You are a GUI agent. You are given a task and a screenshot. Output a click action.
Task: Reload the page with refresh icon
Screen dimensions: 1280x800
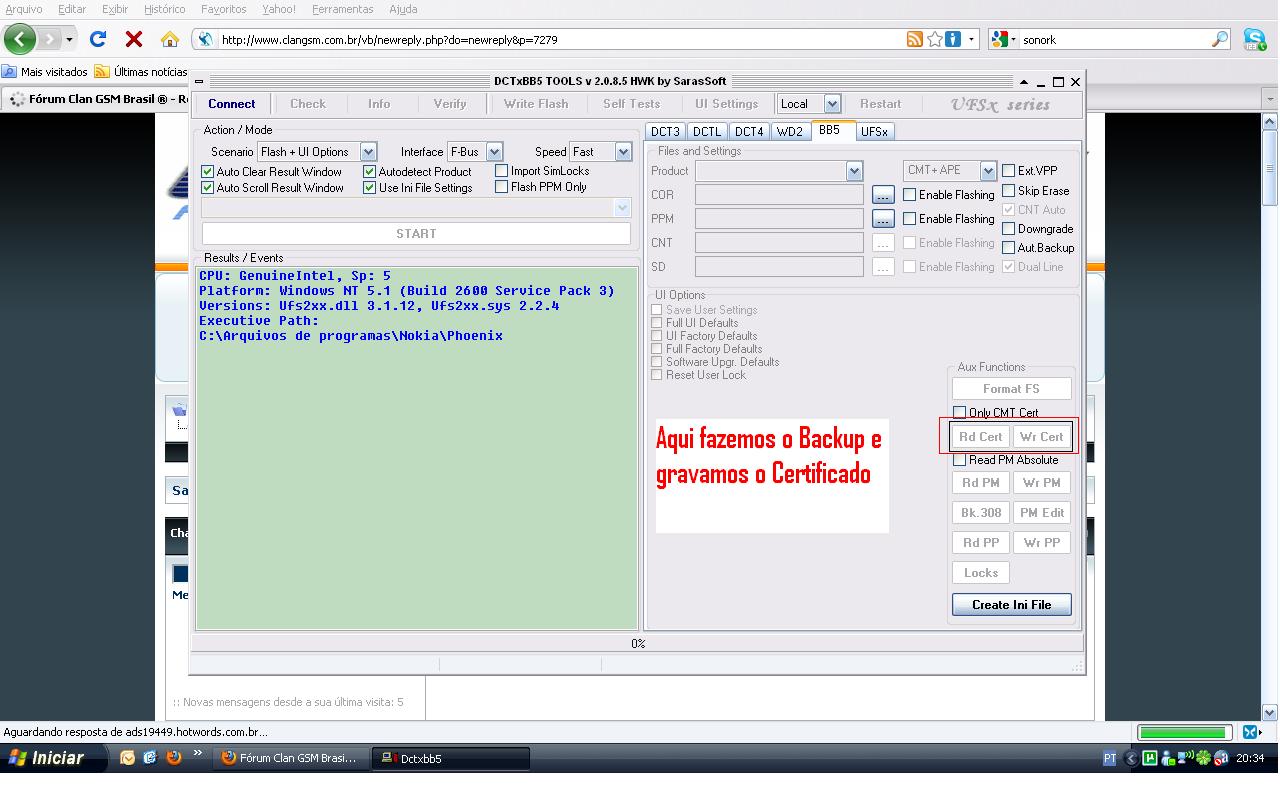(x=98, y=40)
